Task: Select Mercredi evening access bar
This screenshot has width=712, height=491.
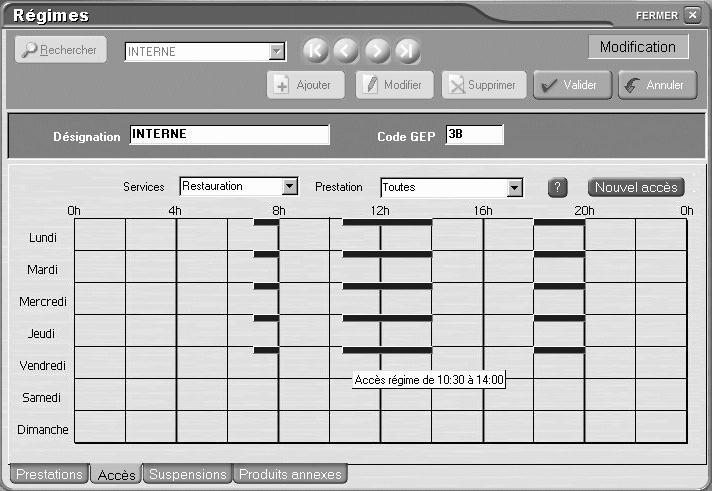Action: pyautogui.click(x=559, y=287)
